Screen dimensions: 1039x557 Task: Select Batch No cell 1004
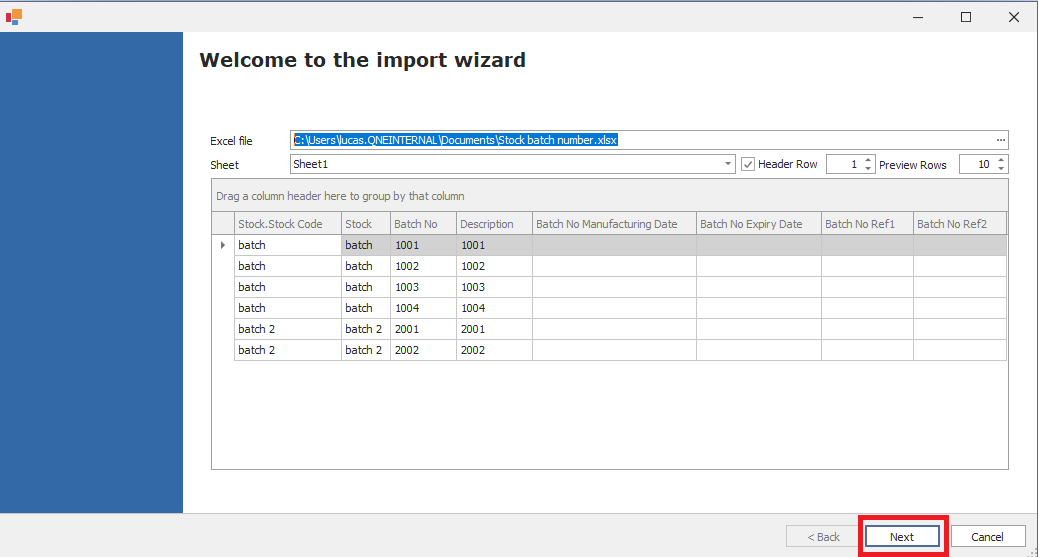pyautogui.click(x=423, y=308)
